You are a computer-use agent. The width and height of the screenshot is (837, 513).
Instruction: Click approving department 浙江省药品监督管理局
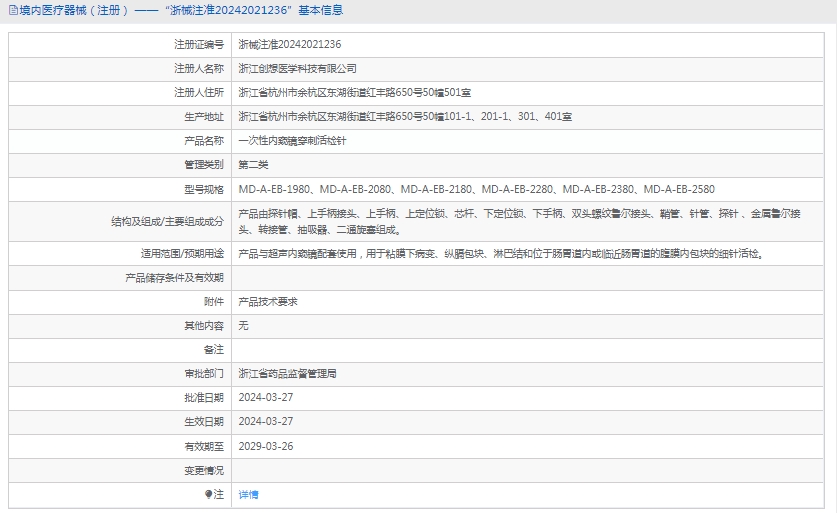click(287, 373)
